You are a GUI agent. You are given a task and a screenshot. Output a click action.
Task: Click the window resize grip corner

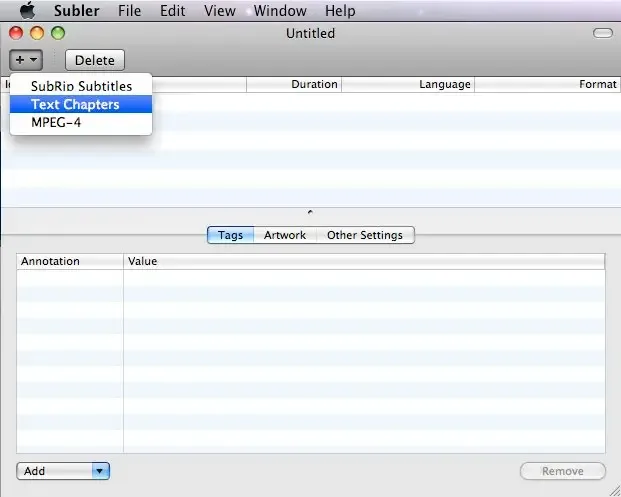613,490
